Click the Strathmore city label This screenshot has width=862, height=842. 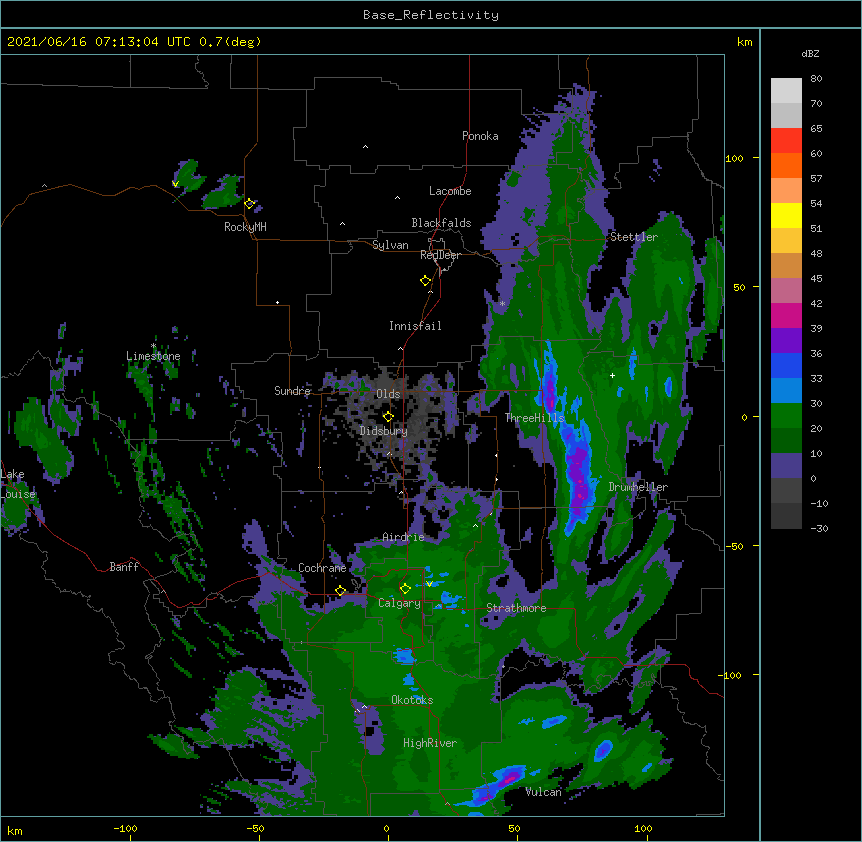pos(516,608)
